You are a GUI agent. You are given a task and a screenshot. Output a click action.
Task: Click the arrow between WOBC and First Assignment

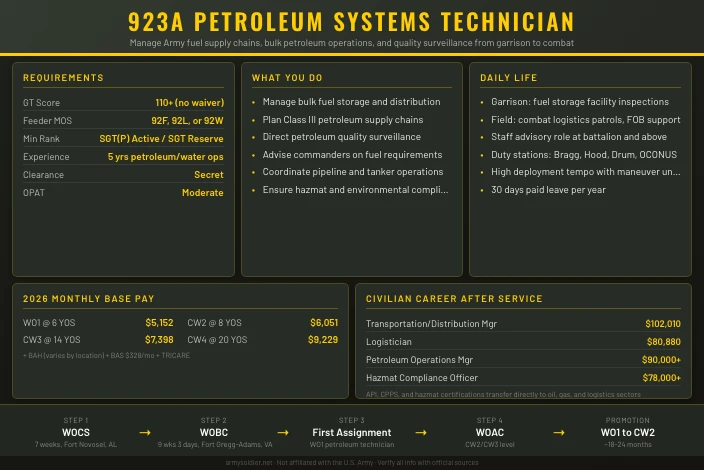point(283,433)
